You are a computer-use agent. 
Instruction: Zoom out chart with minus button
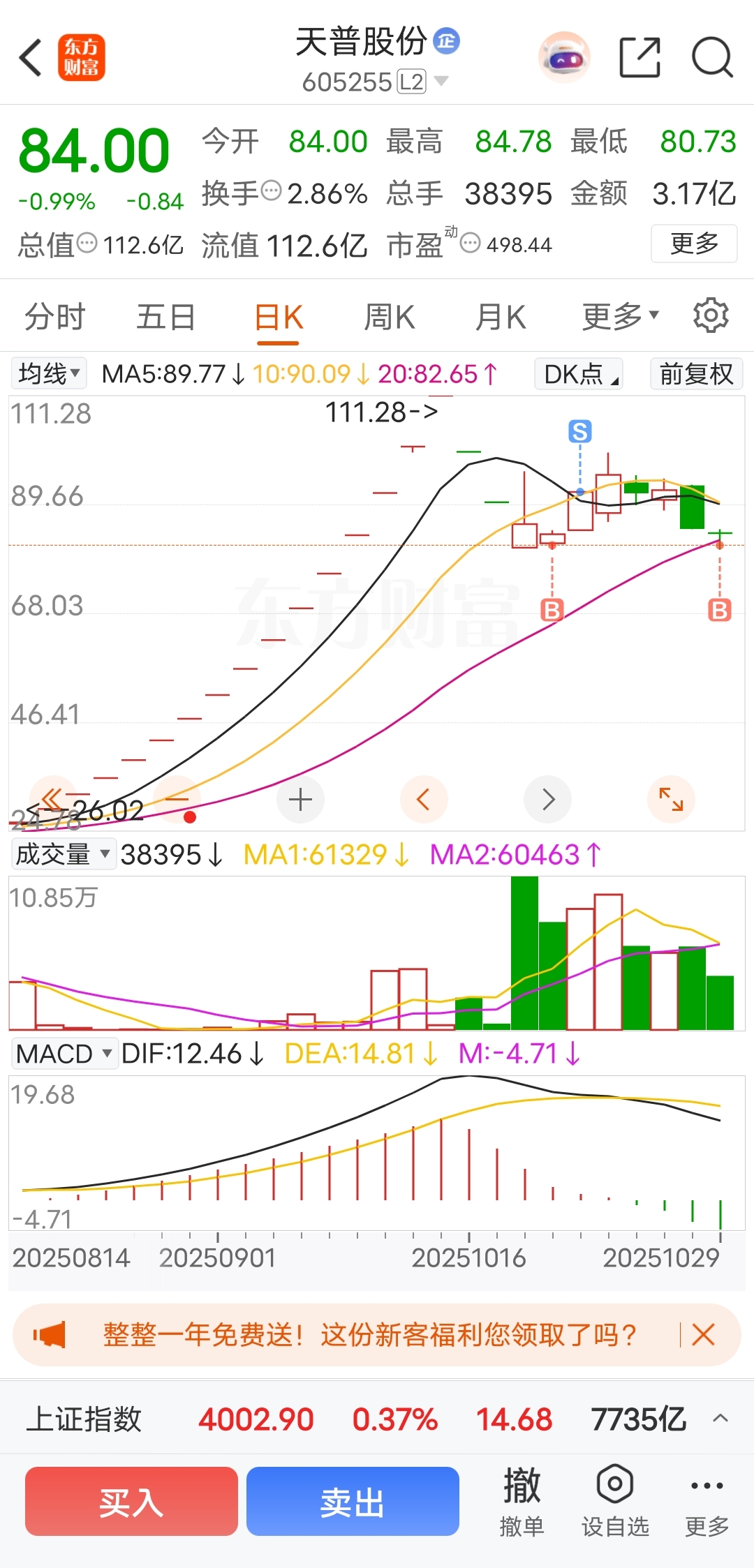coord(177,799)
